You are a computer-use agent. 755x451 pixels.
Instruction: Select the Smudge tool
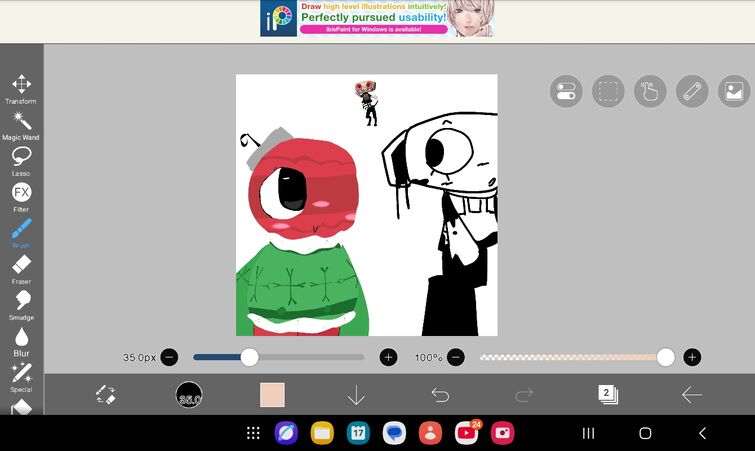click(x=21, y=306)
